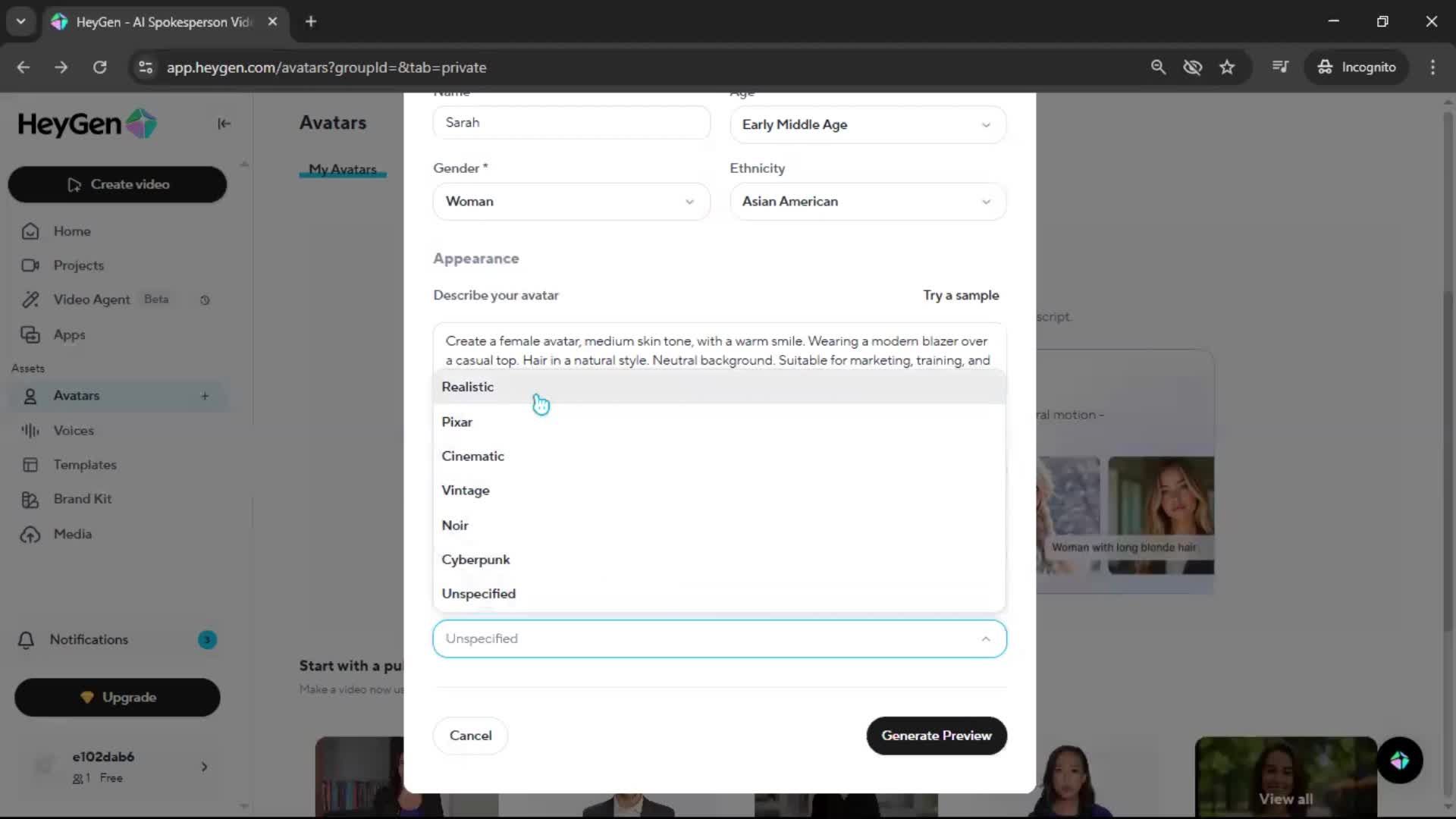Click the Cancel button

470,736
